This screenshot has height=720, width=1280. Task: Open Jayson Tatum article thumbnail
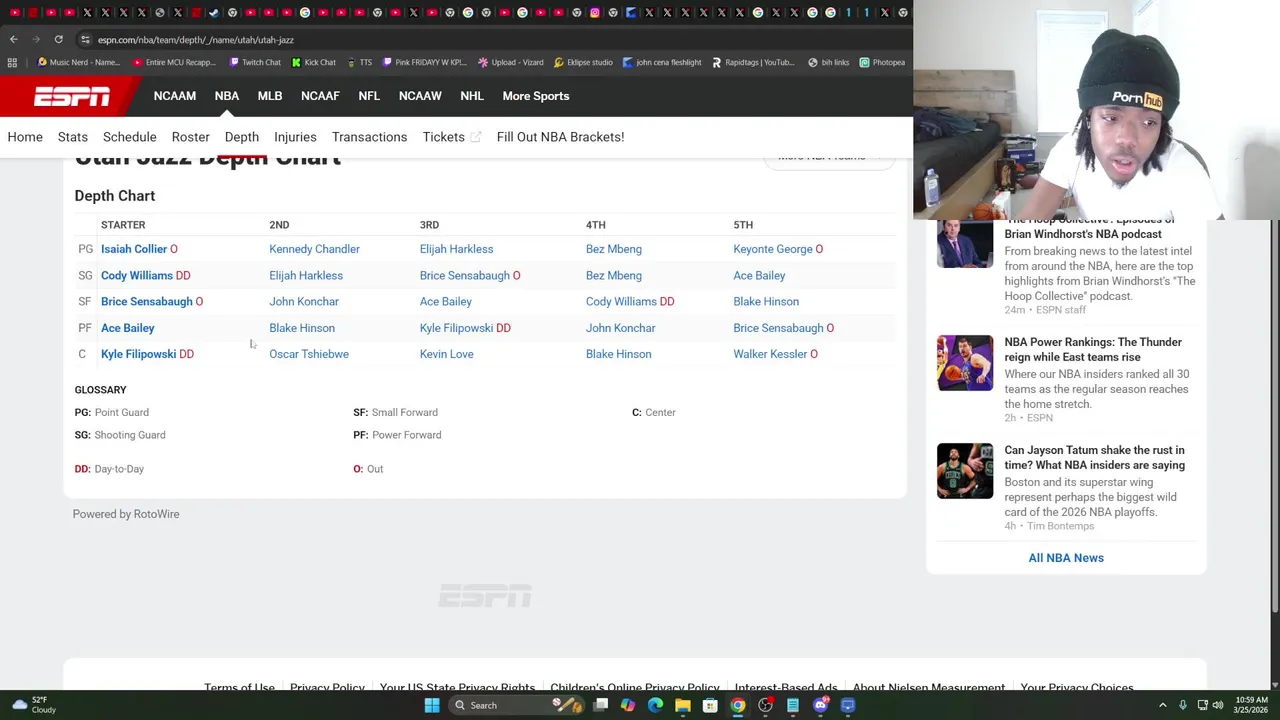pos(965,470)
